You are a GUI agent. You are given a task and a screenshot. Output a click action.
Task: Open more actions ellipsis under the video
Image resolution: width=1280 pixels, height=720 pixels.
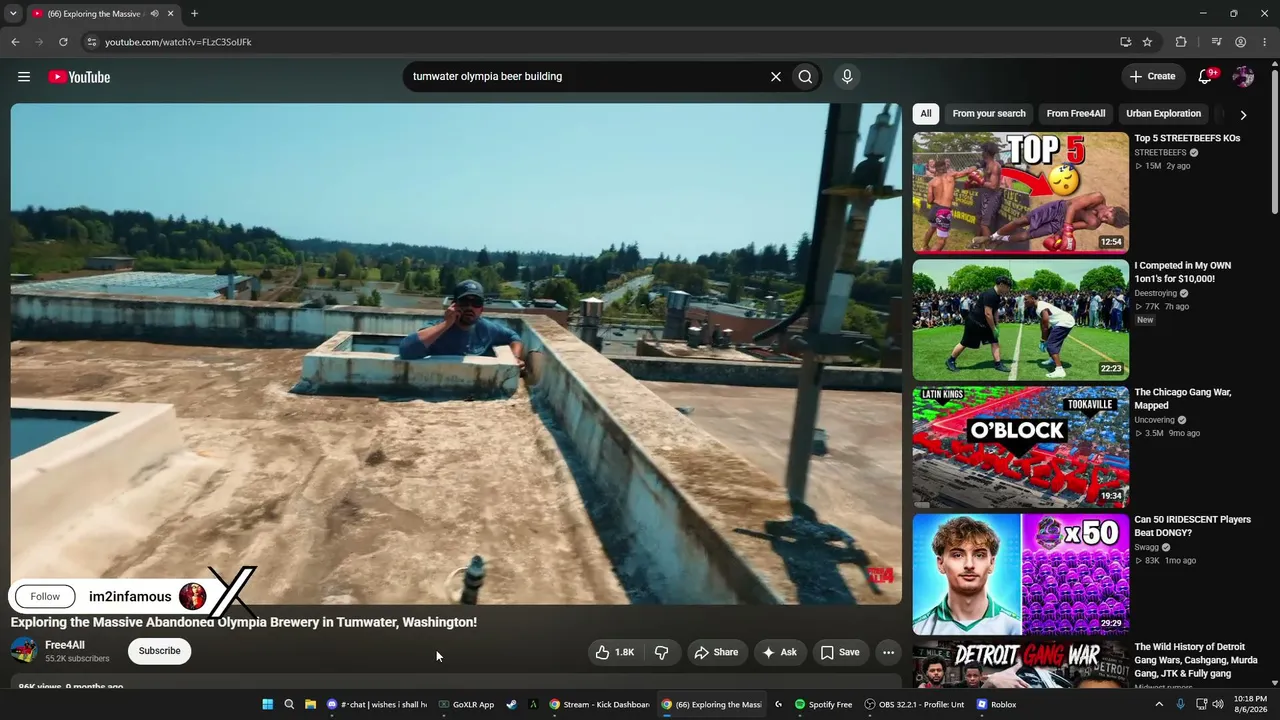pyautogui.click(x=888, y=652)
